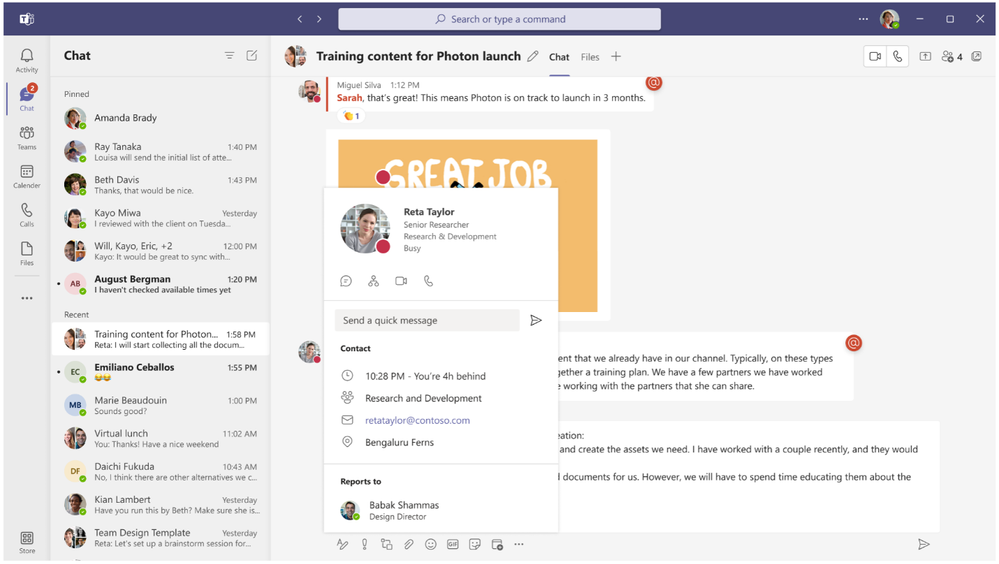Go back with the navigation arrow
Viewport: 999px width, 564px height.
pyautogui.click(x=299, y=19)
